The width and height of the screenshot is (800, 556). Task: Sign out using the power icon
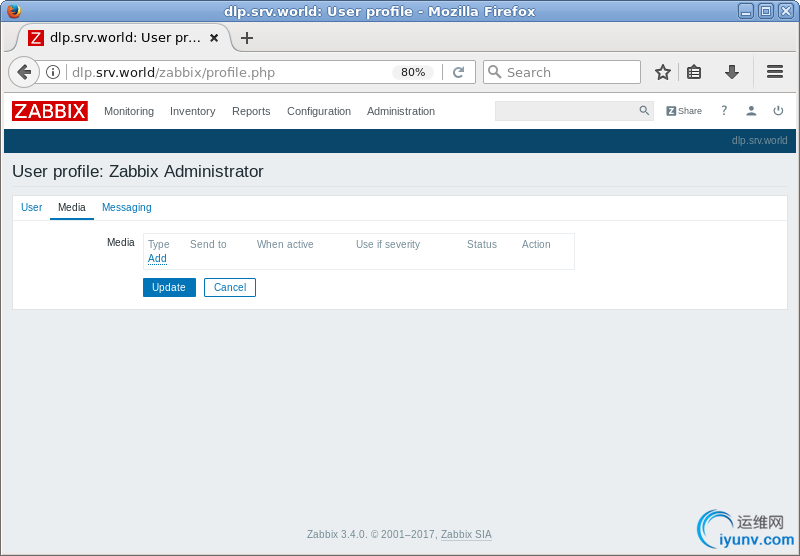tap(778, 111)
